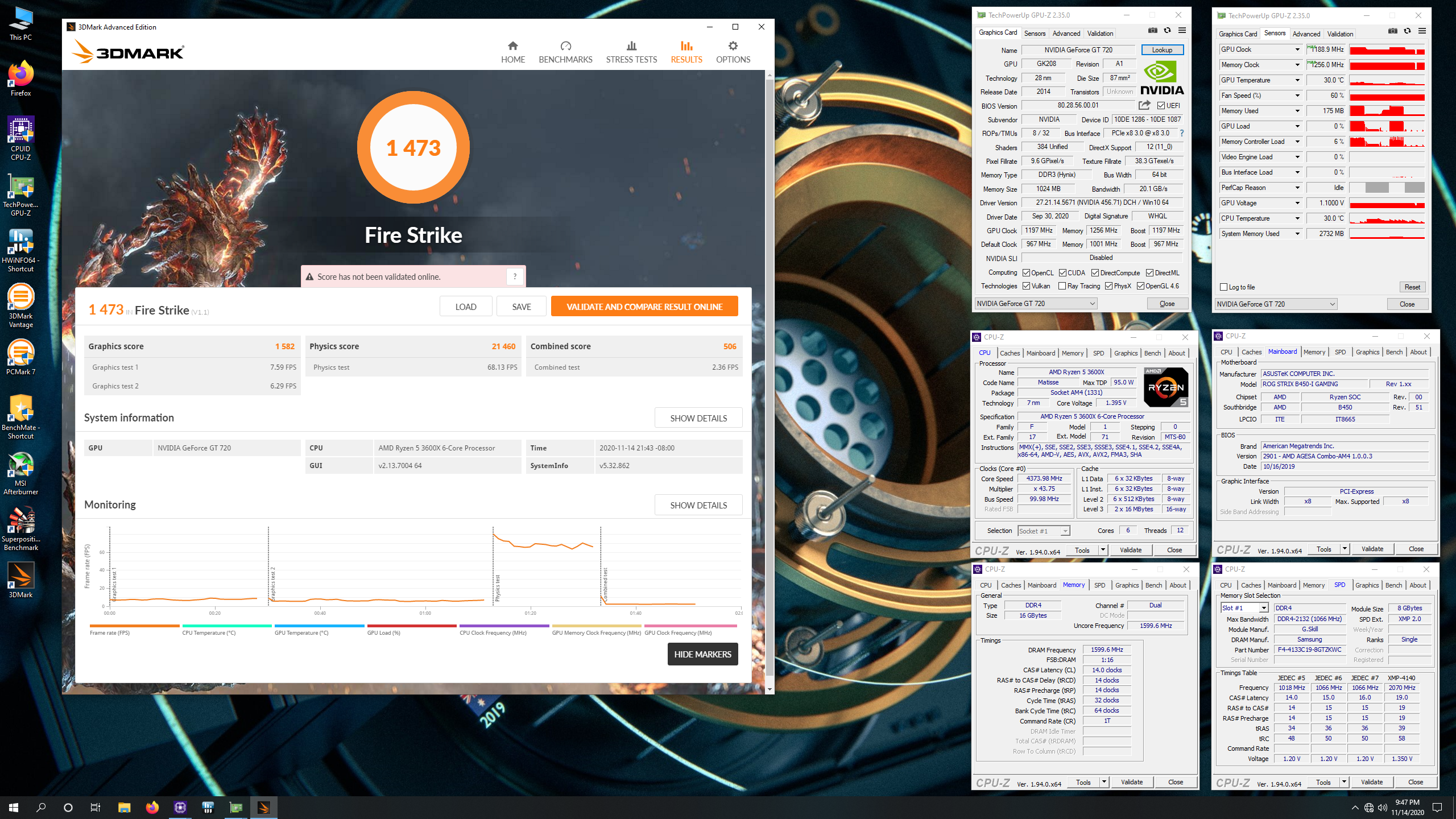Switch to Graphics tab in CPU-Z Memory window
The height and width of the screenshot is (819, 1456).
click(1127, 585)
